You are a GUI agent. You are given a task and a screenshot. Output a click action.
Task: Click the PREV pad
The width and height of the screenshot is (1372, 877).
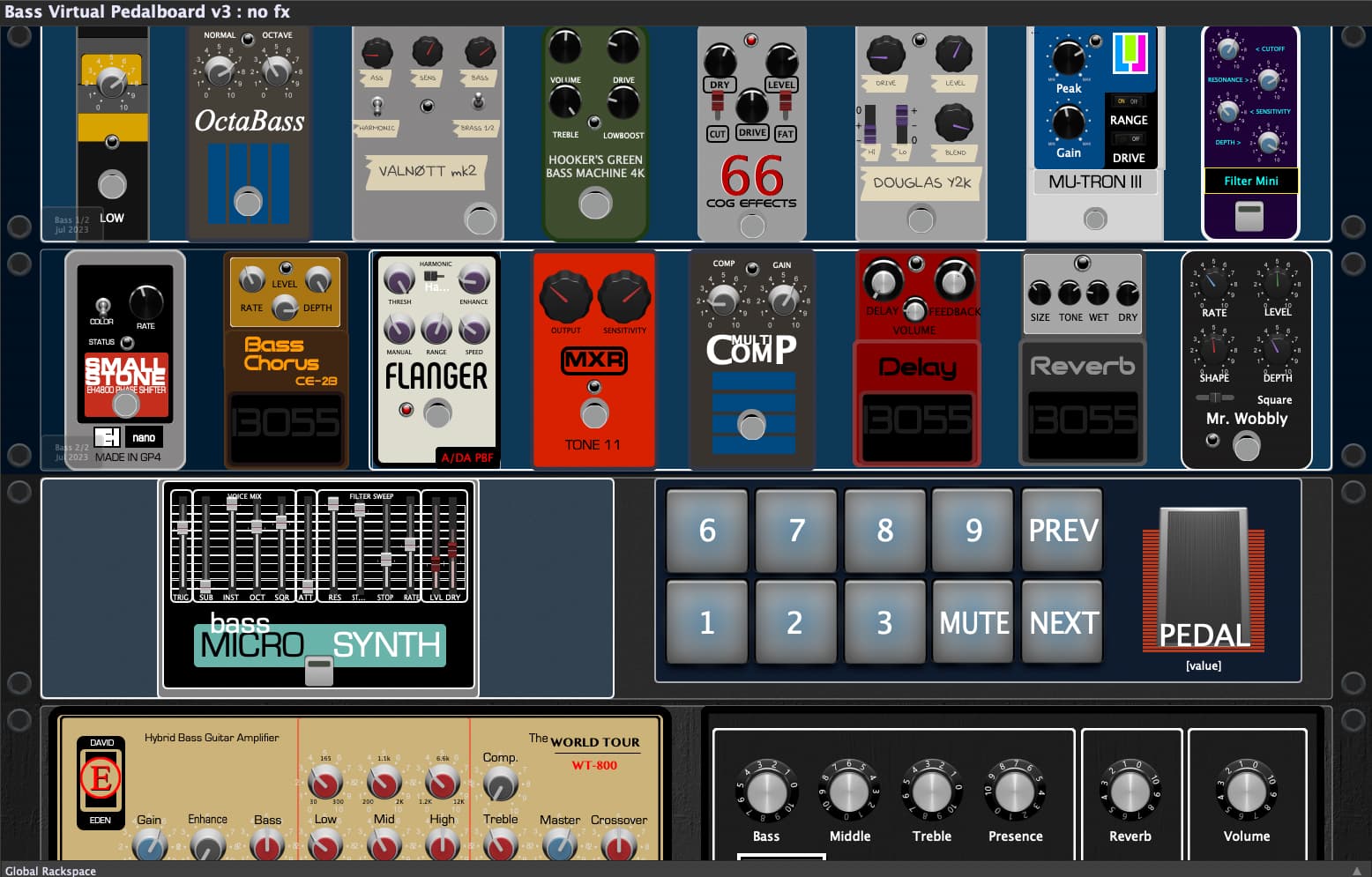[x=1063, y=530]
